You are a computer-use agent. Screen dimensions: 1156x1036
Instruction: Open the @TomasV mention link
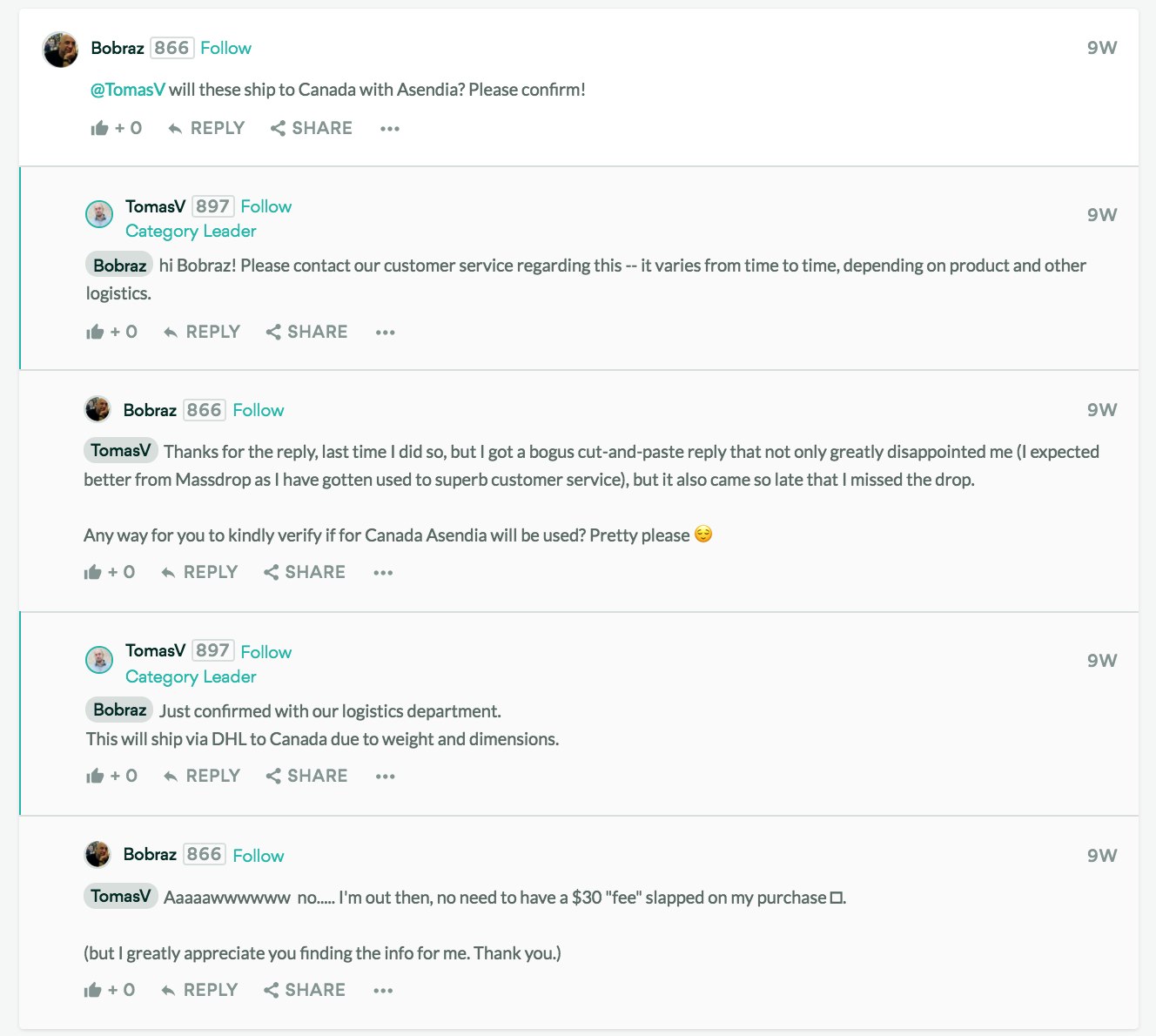coord(128,90)
